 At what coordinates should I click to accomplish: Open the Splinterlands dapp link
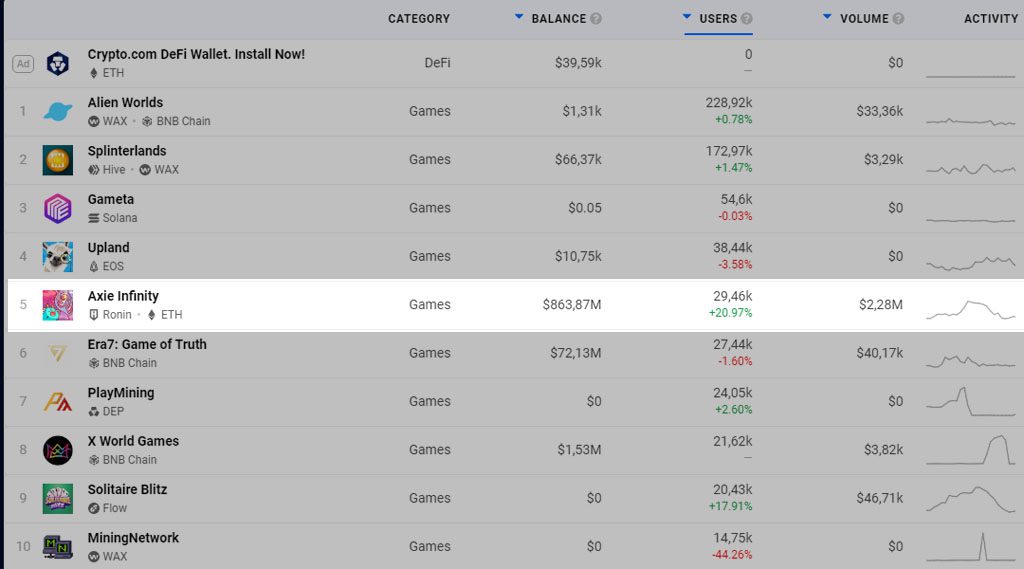(127, 151)
